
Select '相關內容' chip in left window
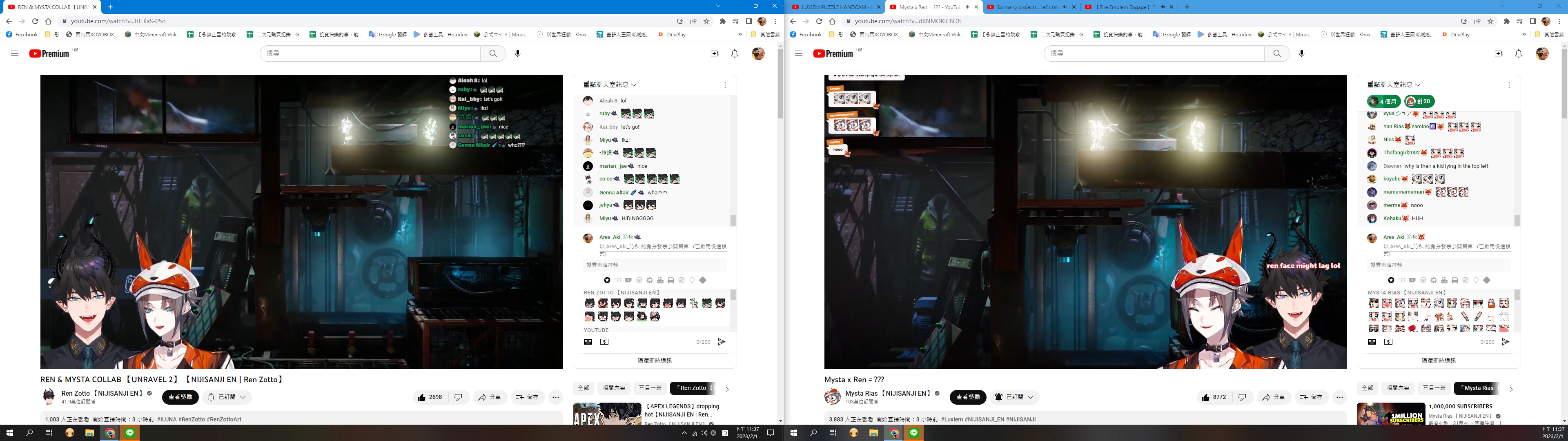click(614, 388)
